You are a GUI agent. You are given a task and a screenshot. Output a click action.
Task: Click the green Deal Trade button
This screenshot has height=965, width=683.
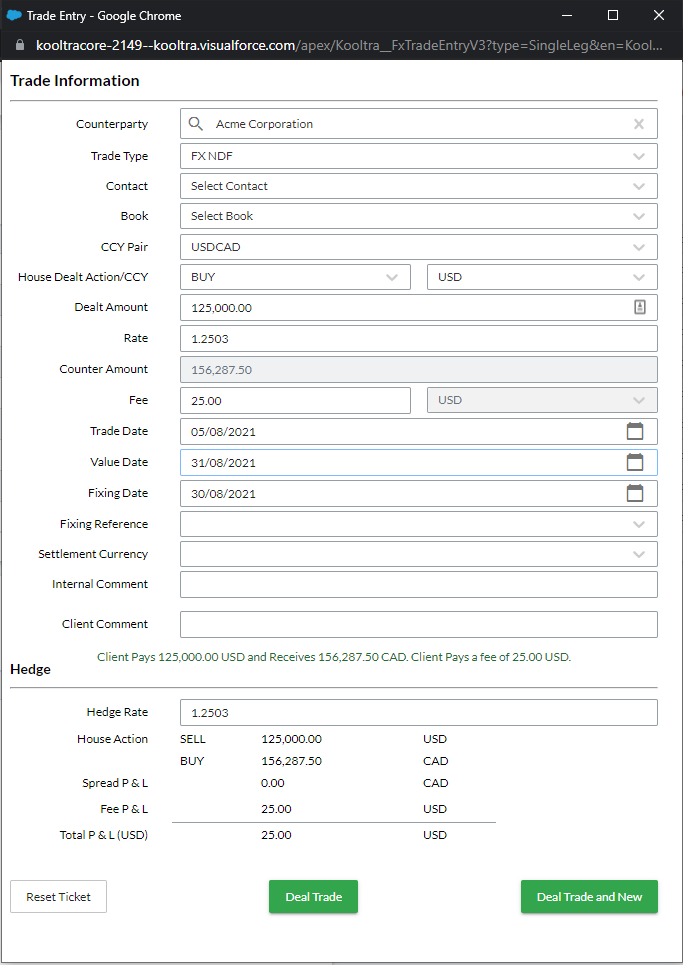pyautogui.click(x=313, y=897)
